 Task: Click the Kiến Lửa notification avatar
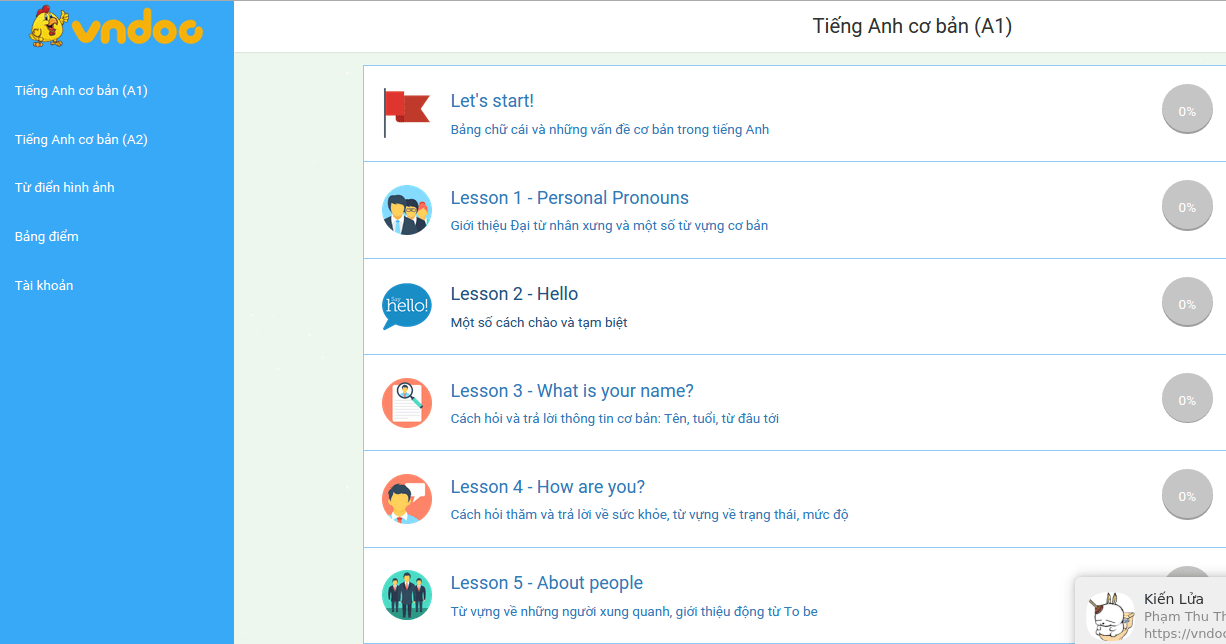pos(1110,615)
